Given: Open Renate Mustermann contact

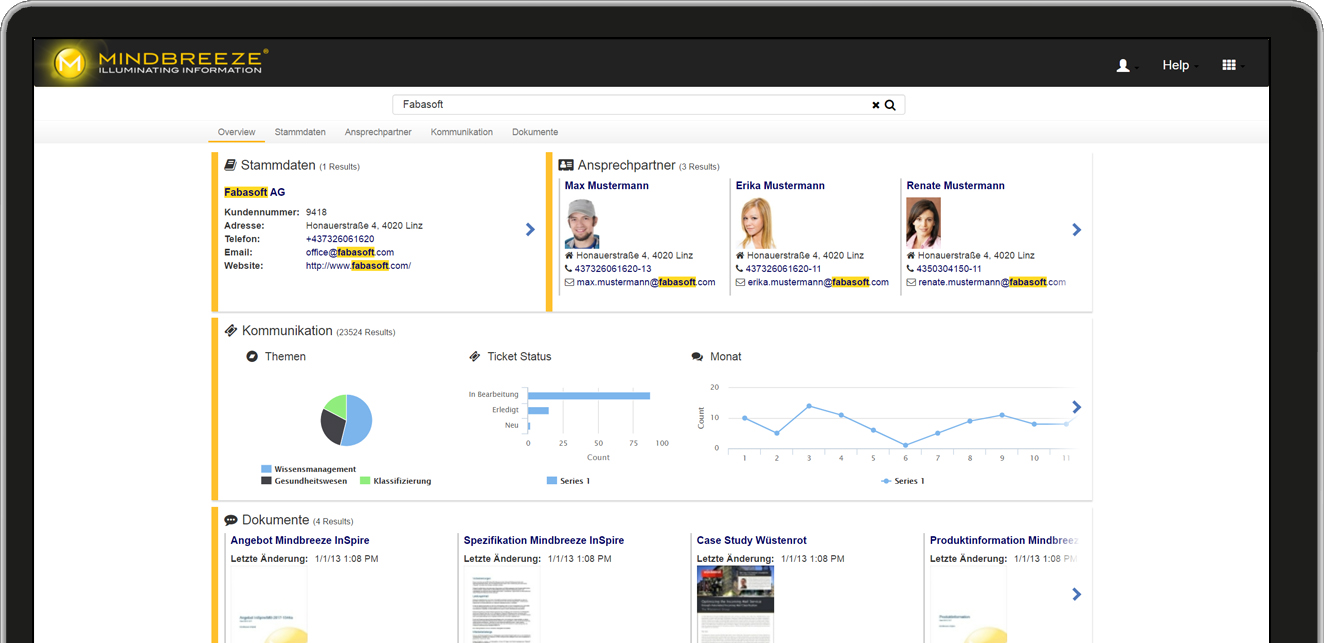Looking at the screenshot, I should point(956,186).
